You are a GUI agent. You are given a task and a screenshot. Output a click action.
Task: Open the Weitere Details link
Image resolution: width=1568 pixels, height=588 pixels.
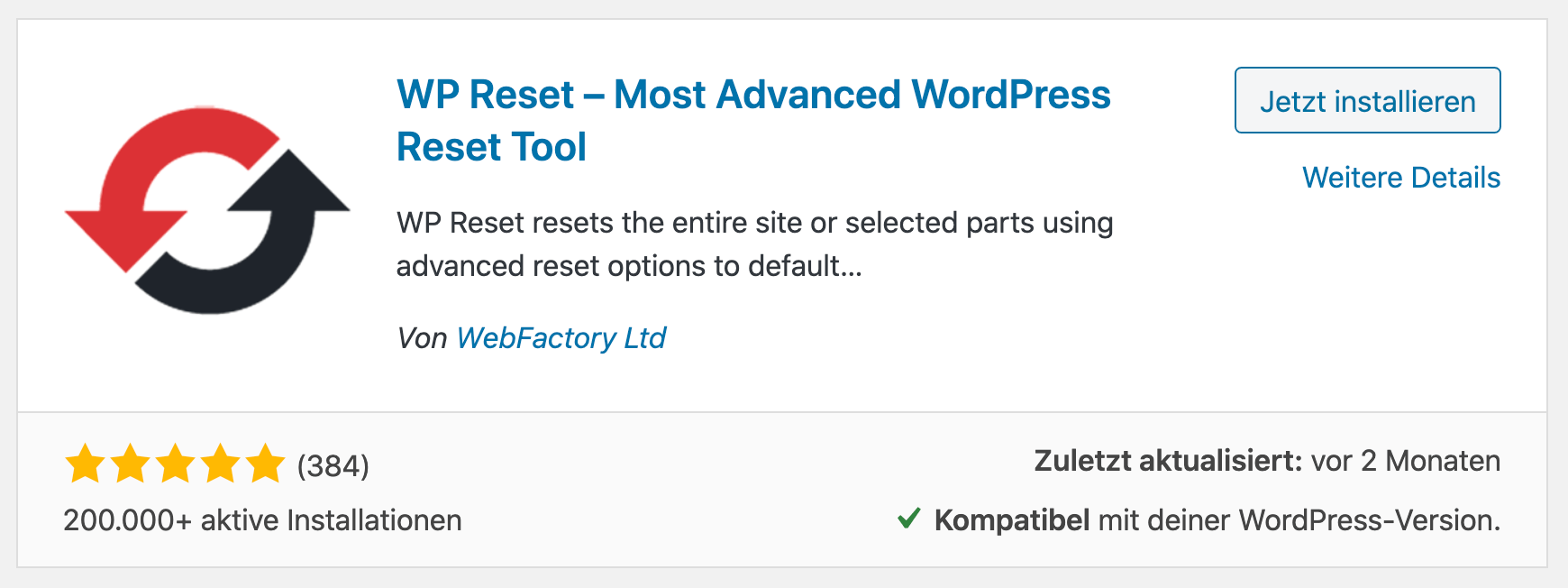click(1400, 178)
